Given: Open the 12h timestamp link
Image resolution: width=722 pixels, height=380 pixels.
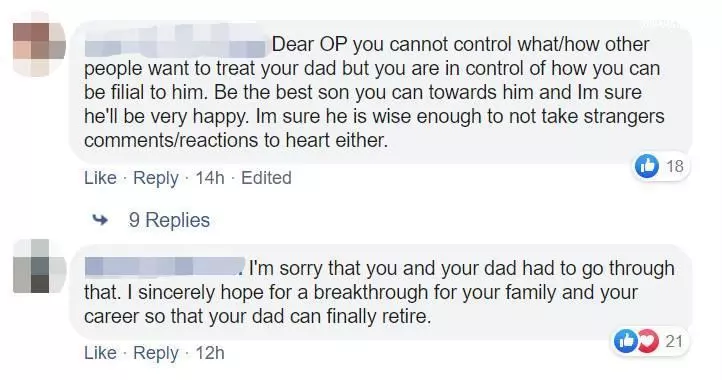Looking at the screenshot, I should (210, 353).
